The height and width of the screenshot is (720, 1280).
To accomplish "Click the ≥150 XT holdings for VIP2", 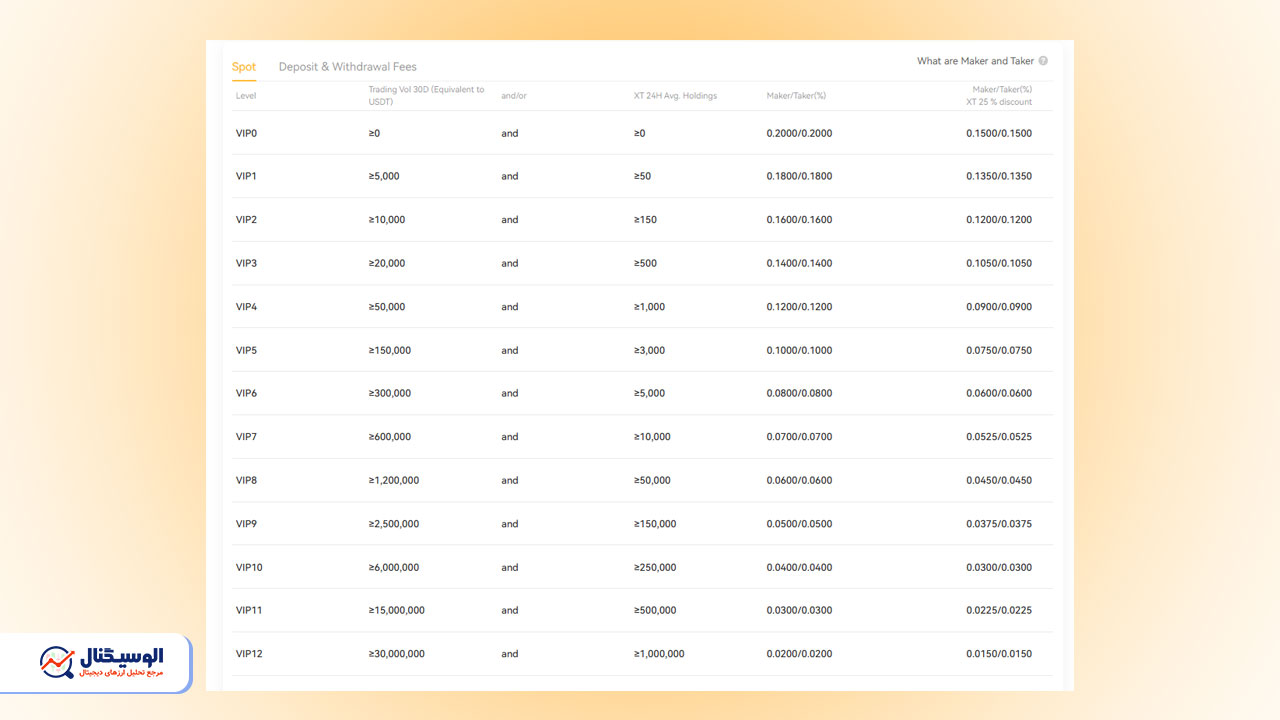I will pyautogui.click(x=645, y=220).
